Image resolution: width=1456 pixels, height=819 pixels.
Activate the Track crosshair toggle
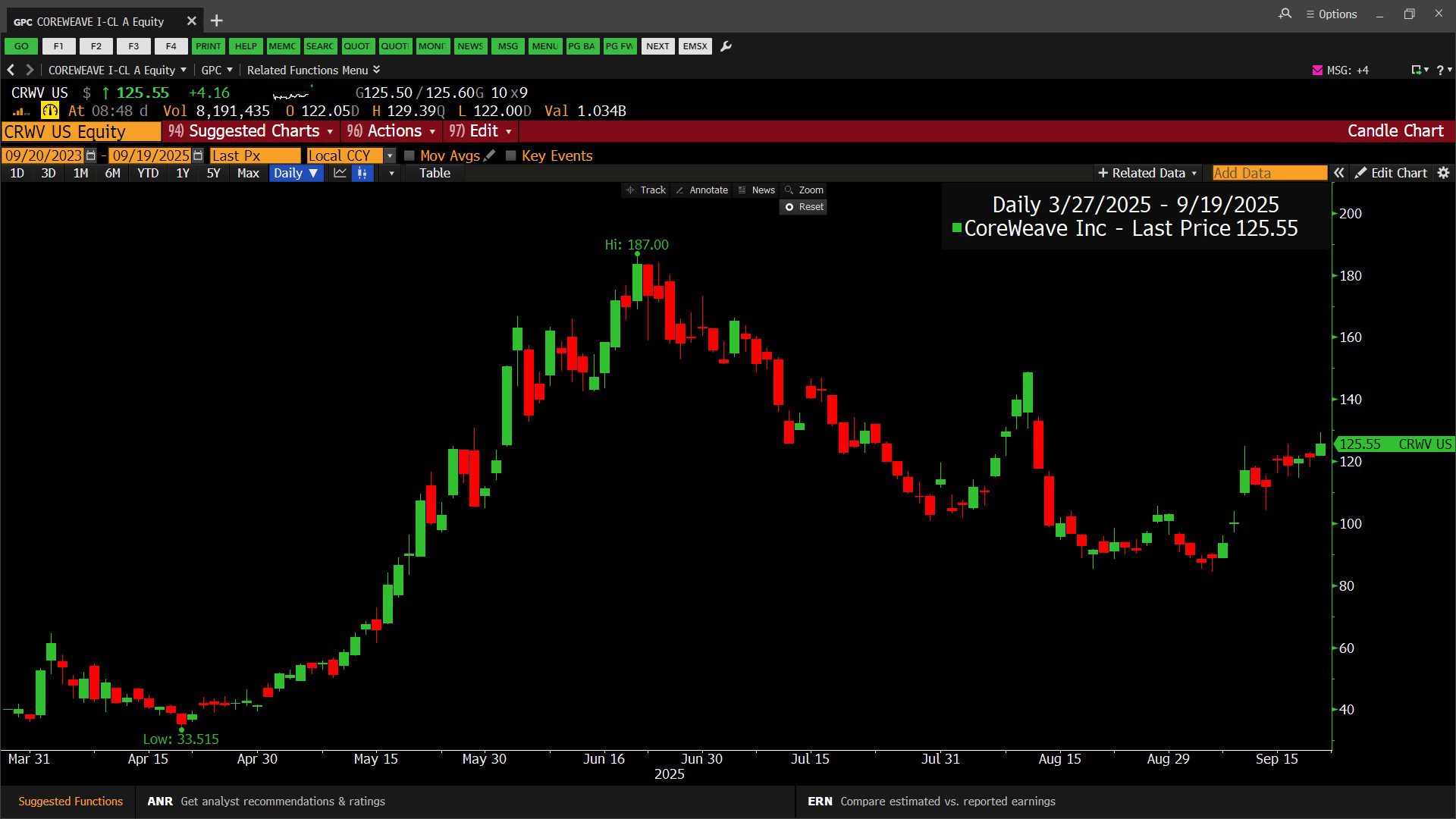tap(646, 190)
